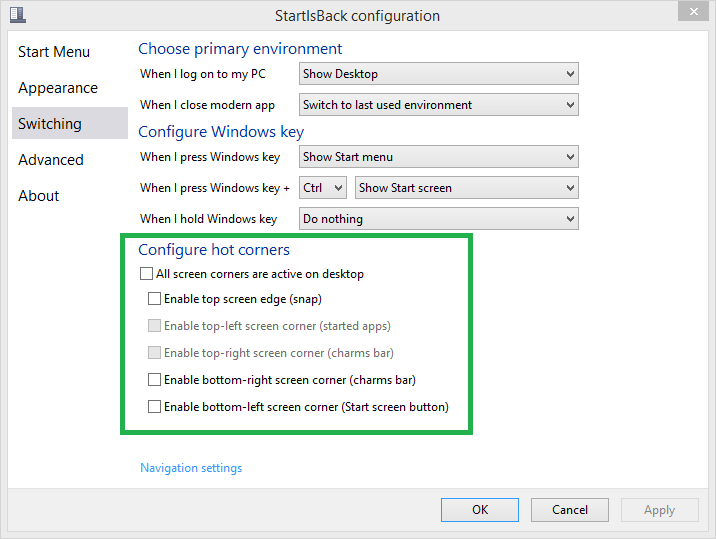Click the 'StartIsBack configuration' window title
Image resolution: width=716 pixels, height=539 pixels.
[357, 16]
